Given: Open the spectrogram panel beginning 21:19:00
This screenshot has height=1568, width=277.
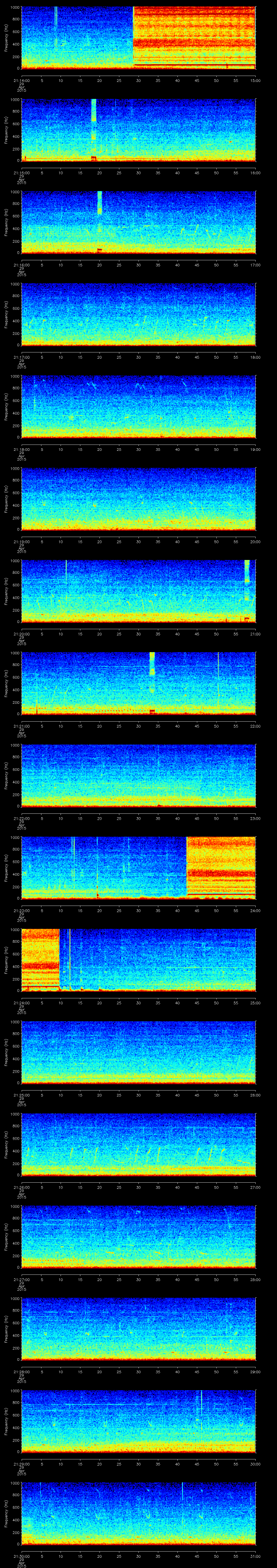Looking at the screenshot, I should [x=138, y=499].
